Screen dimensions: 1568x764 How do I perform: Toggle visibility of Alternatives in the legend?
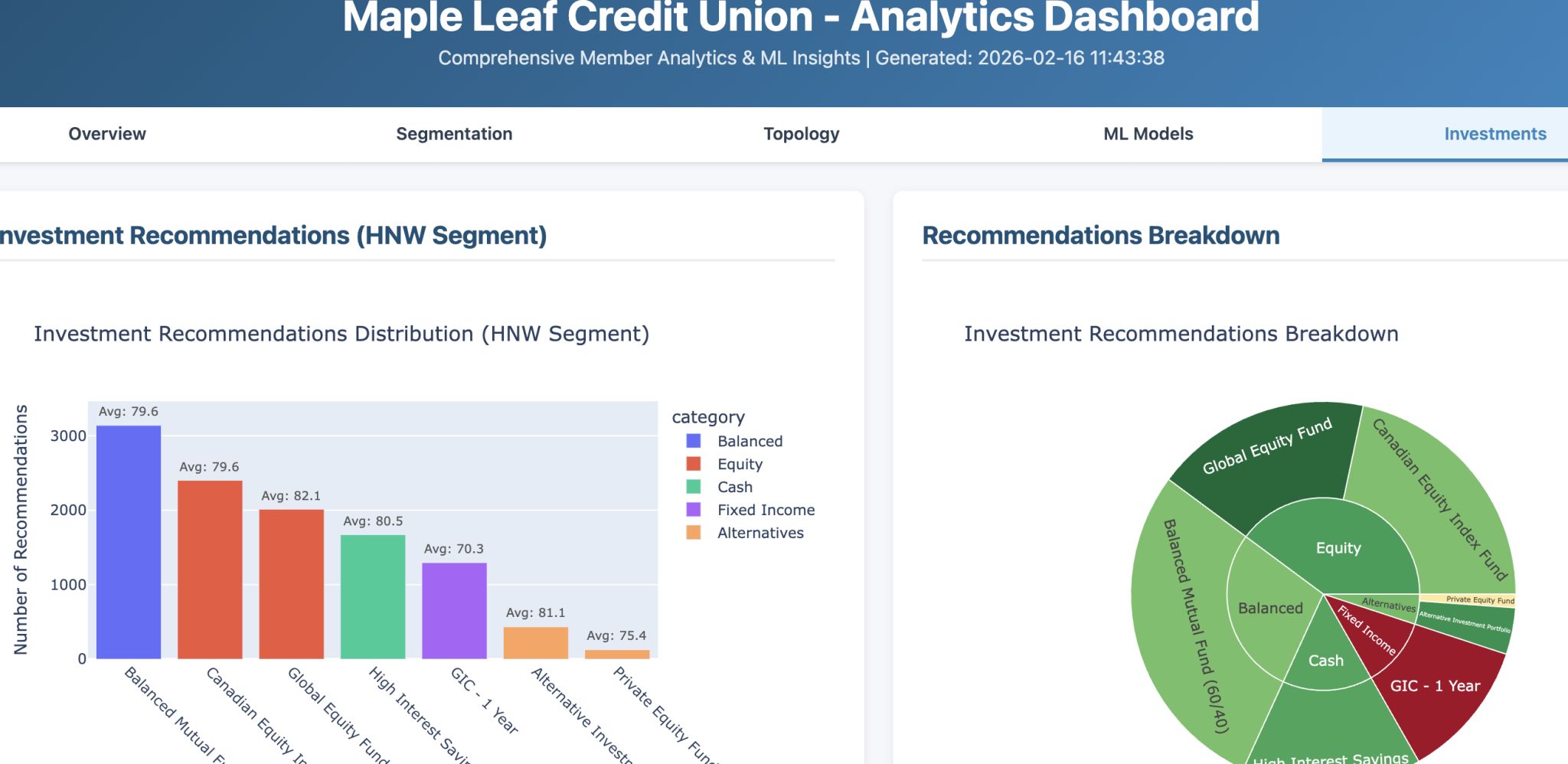pyautogui.click(x=759, y=532)
